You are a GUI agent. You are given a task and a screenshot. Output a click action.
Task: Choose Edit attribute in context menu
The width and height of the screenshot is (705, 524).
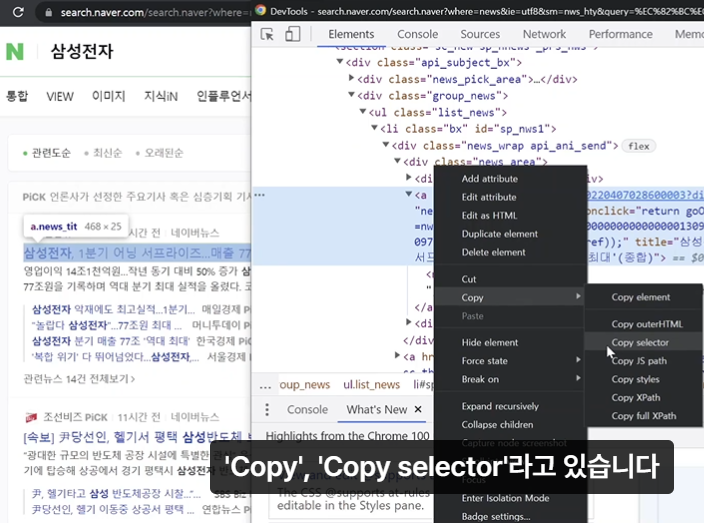[x=510, y=197]
